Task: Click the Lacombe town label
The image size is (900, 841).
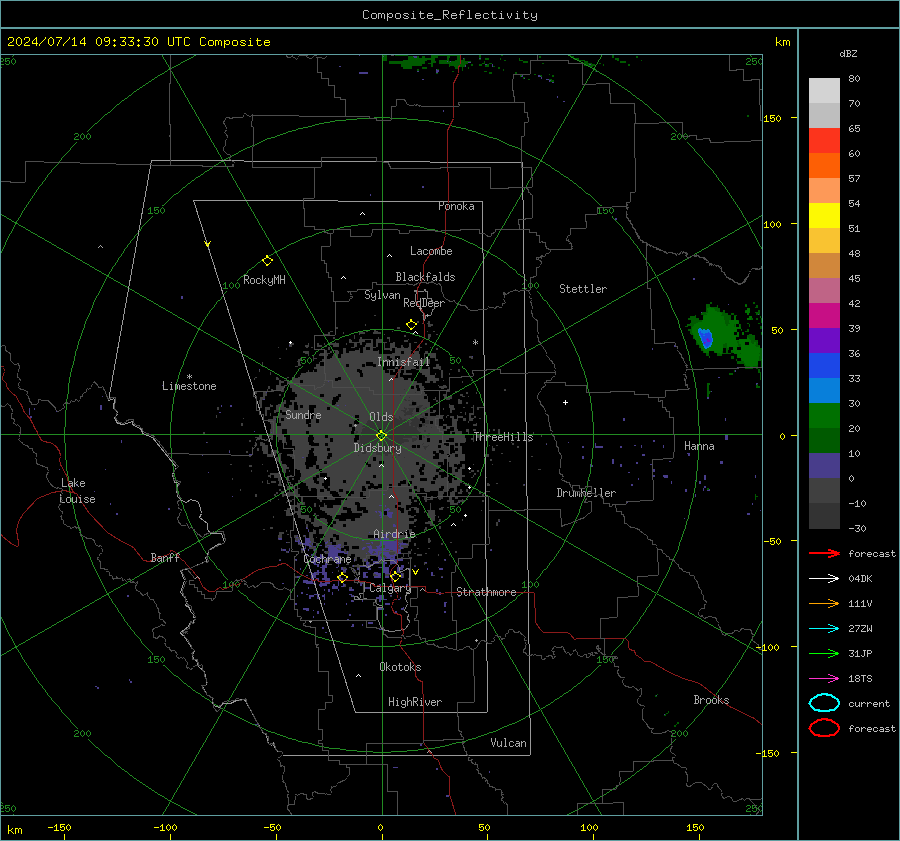Action: pos(431,251)
